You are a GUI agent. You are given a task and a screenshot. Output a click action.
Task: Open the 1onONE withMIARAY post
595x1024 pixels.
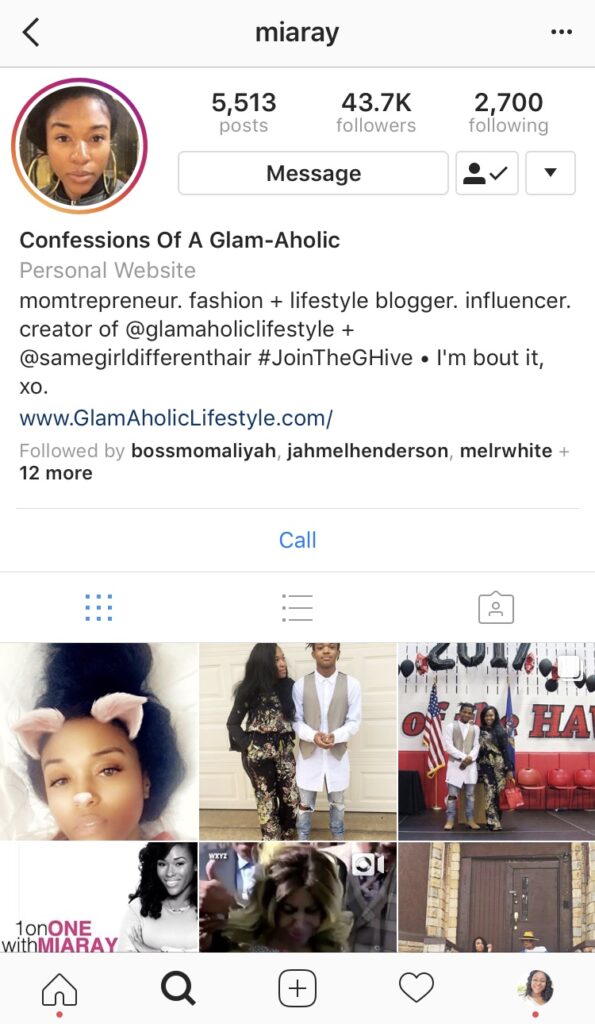click(99, 897)
